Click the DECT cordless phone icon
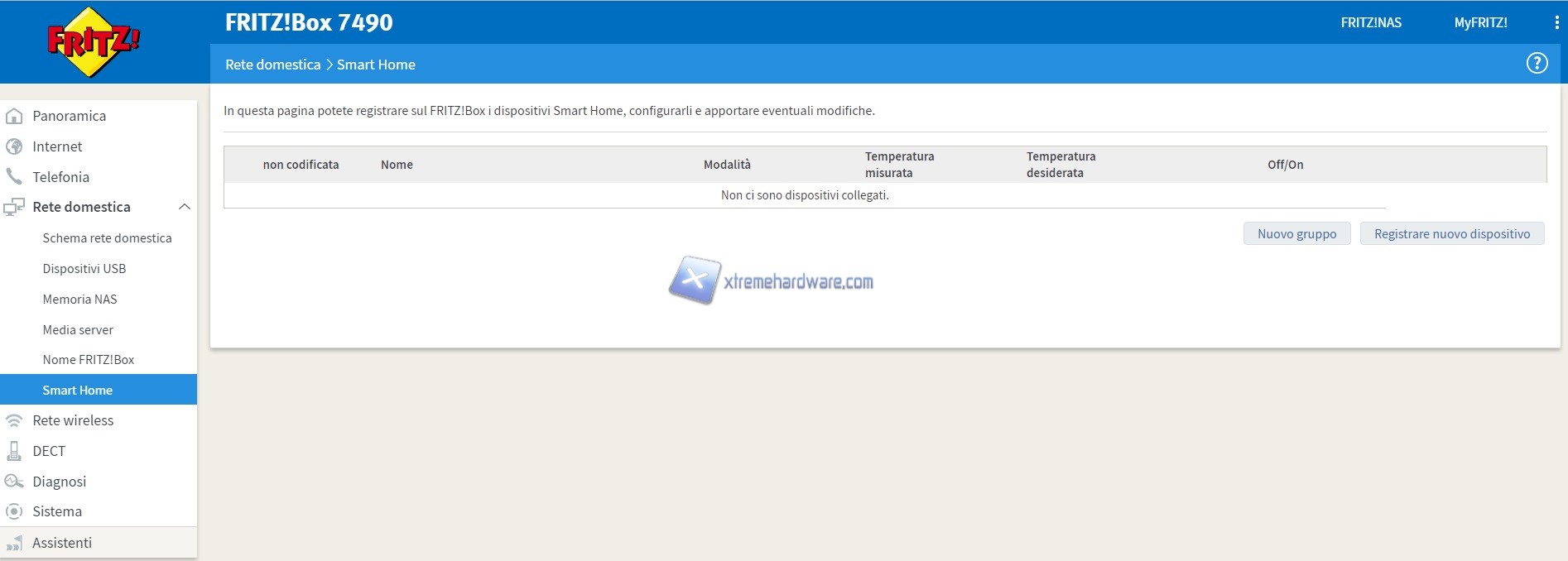 [14, 451]
